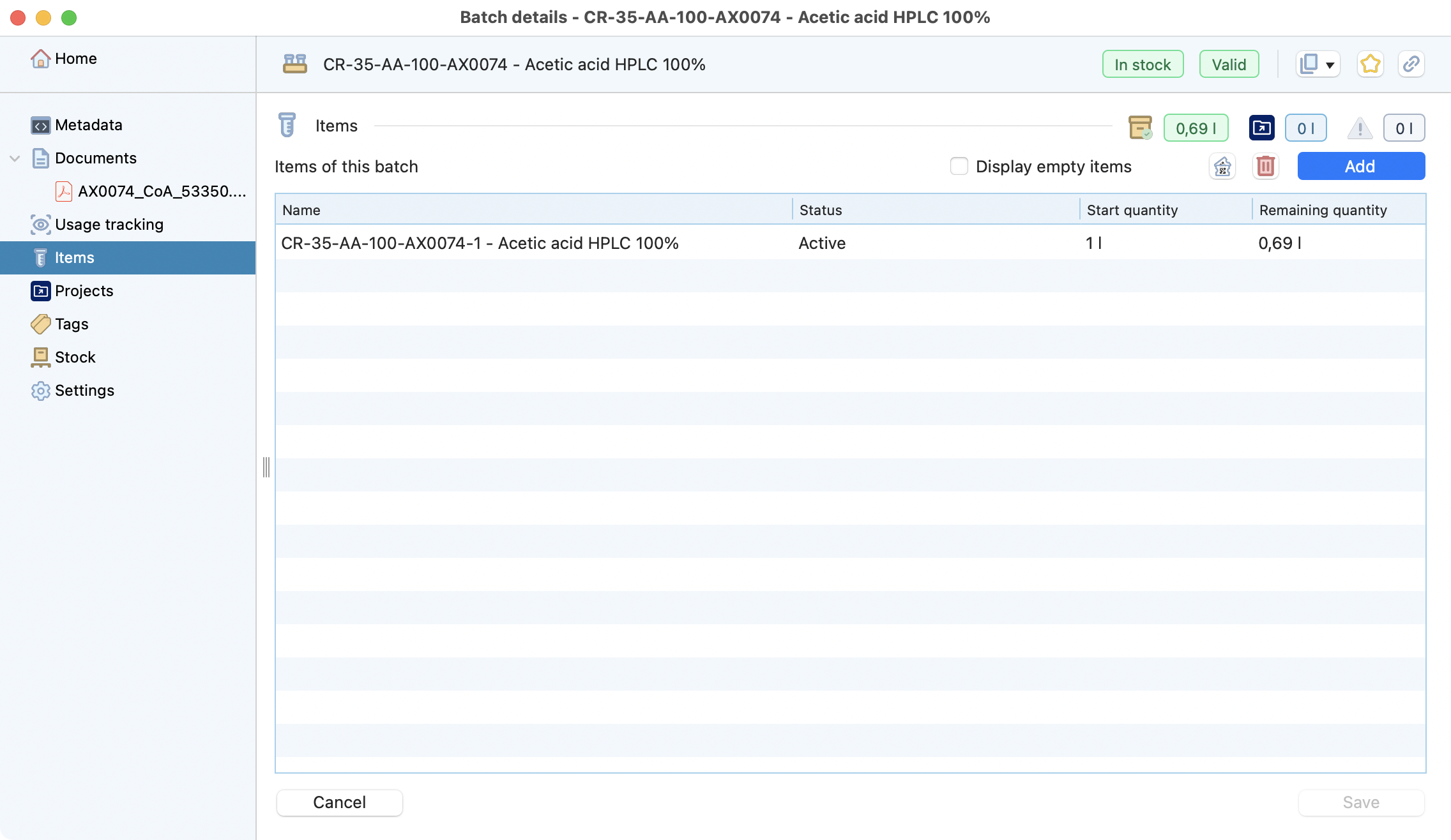Collapse the Documents tree node
The image size is (1451, 840).
pyautogui.click(x=15, y=158)
